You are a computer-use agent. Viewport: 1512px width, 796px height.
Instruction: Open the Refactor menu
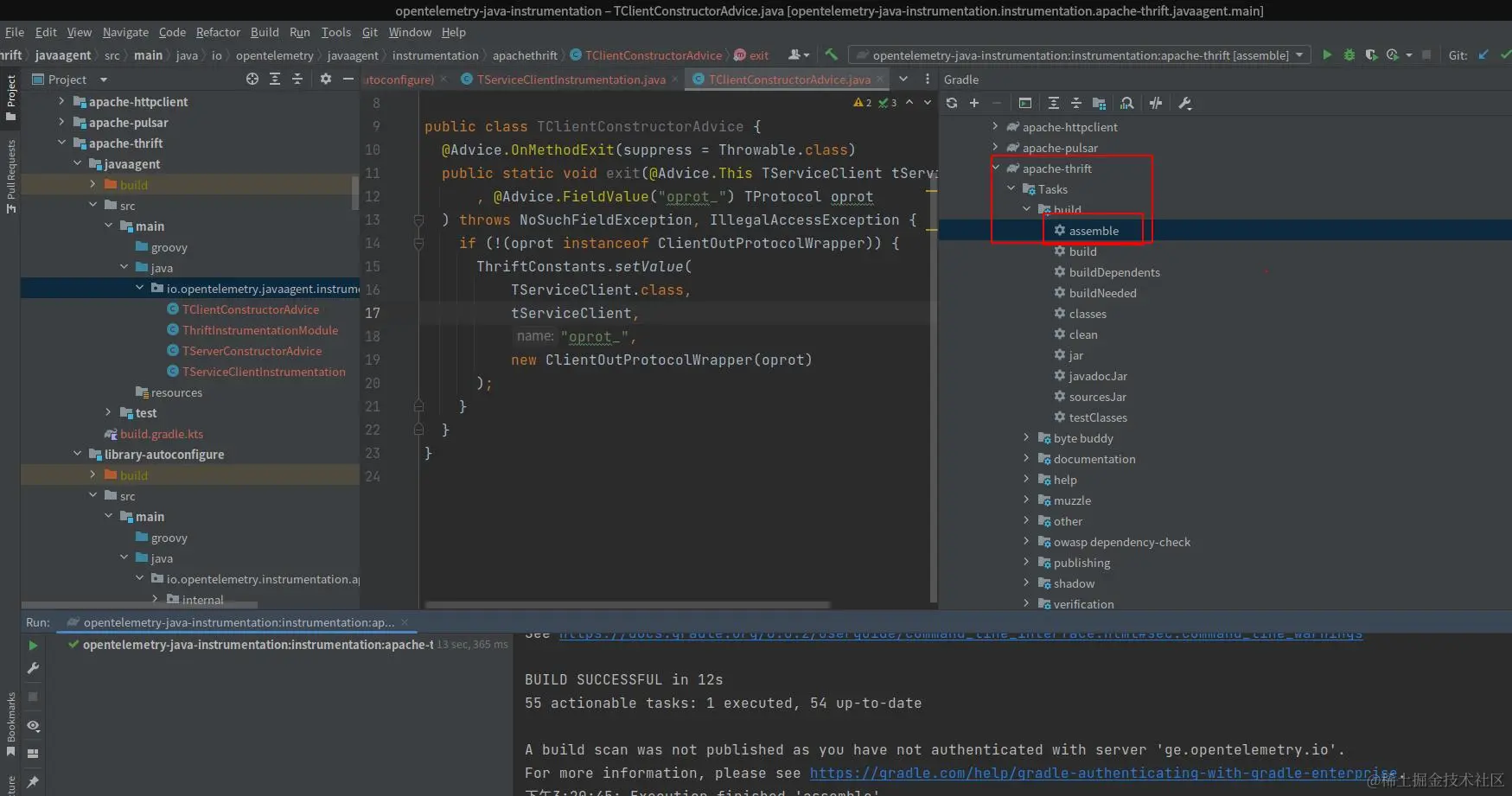(218, 32)
